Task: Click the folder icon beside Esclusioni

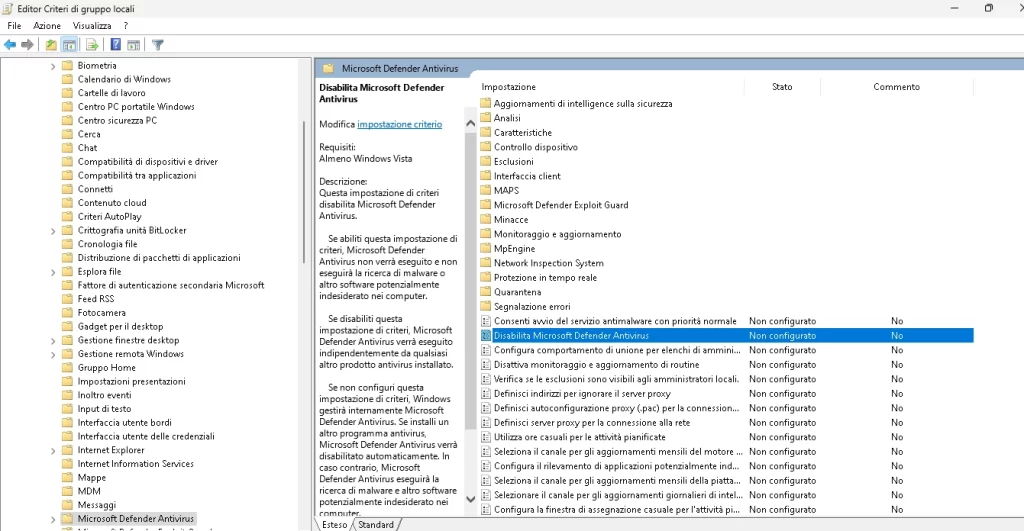Action: point(485,161)
